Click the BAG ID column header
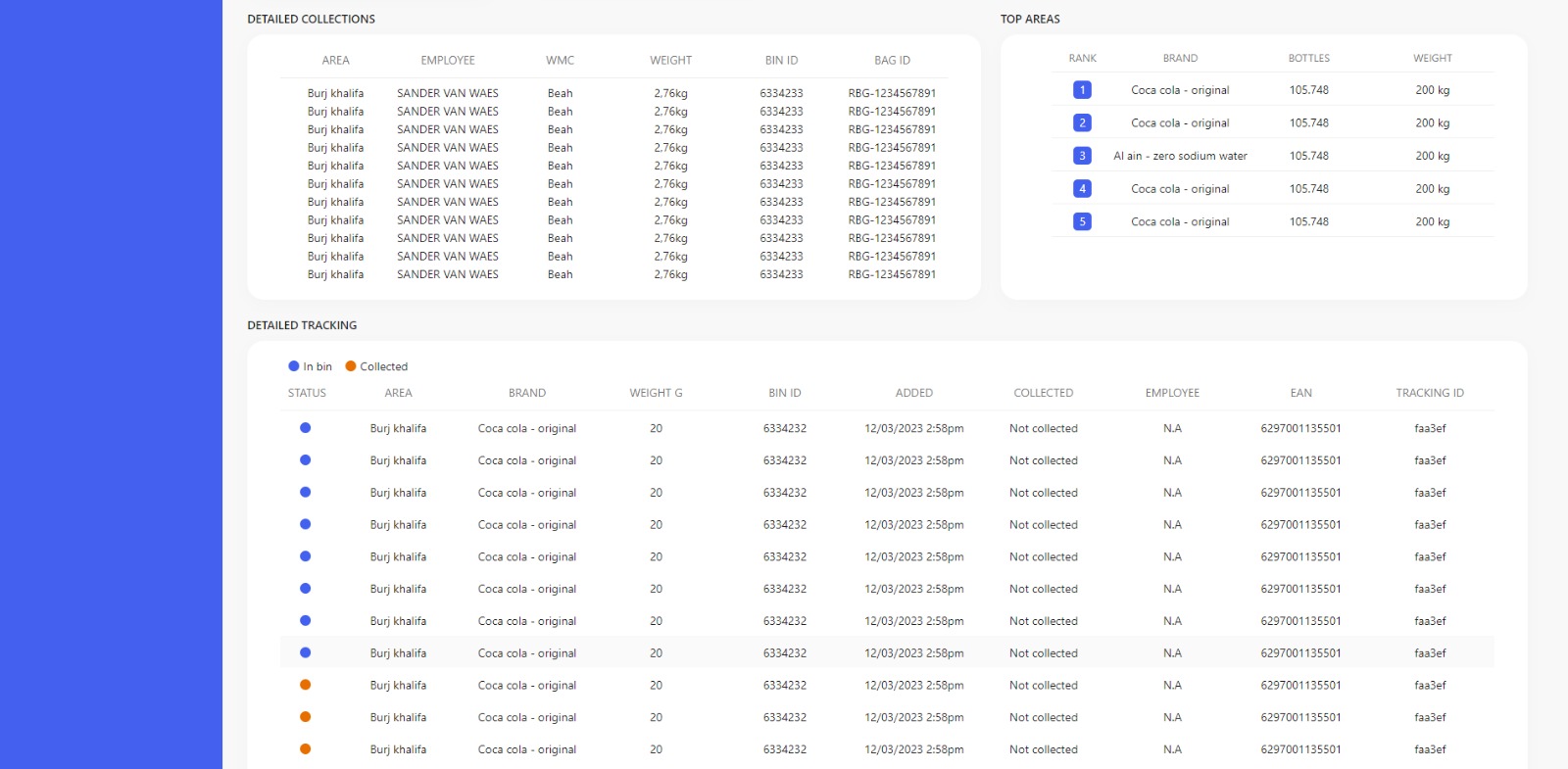 892,61
